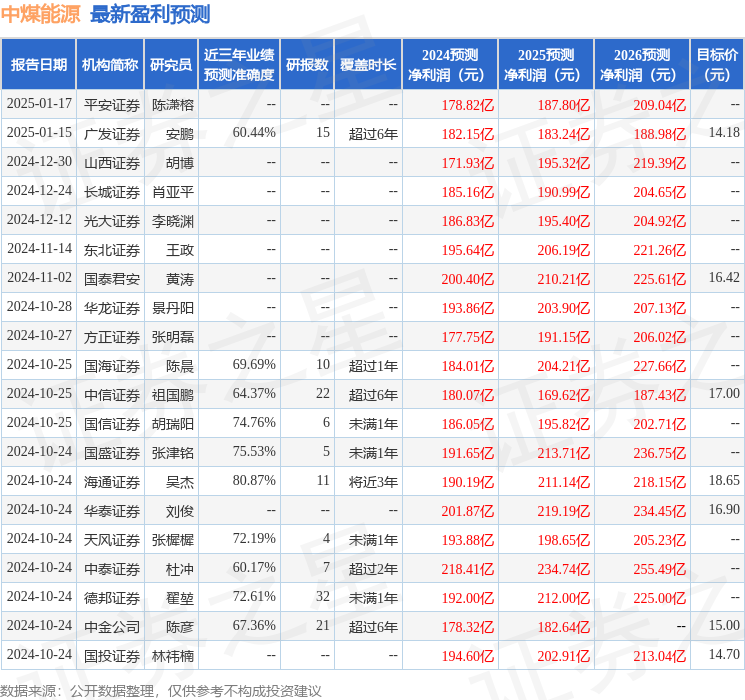Select the 国投证券 institution cell
The image size is (745, 700).
[112, 656]
